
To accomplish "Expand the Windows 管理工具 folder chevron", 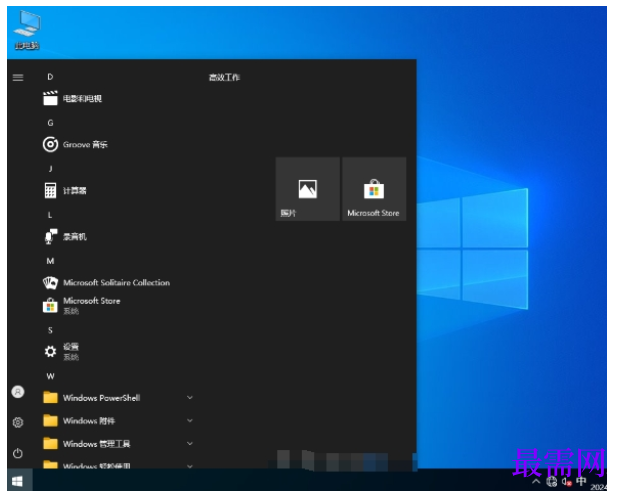I will click(190, 443).
